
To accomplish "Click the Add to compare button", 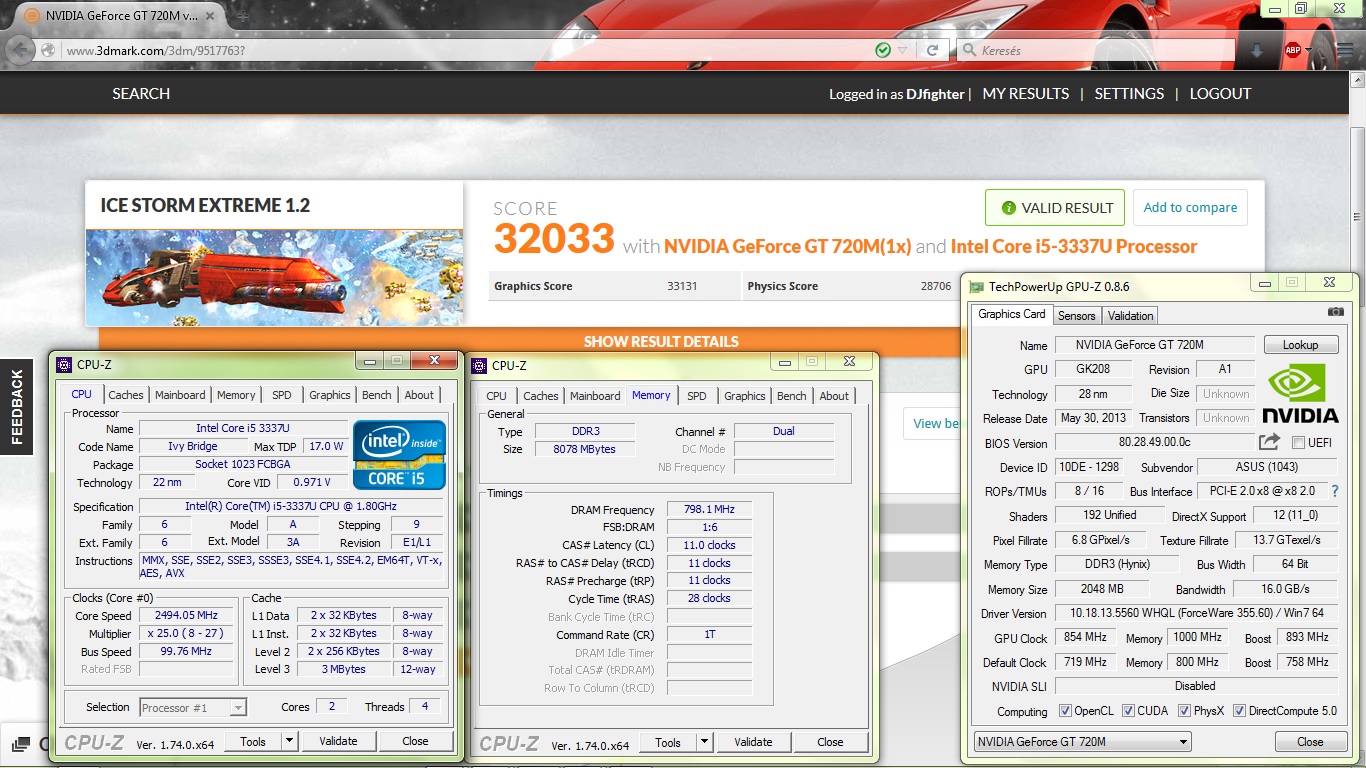I will 1190,208.
